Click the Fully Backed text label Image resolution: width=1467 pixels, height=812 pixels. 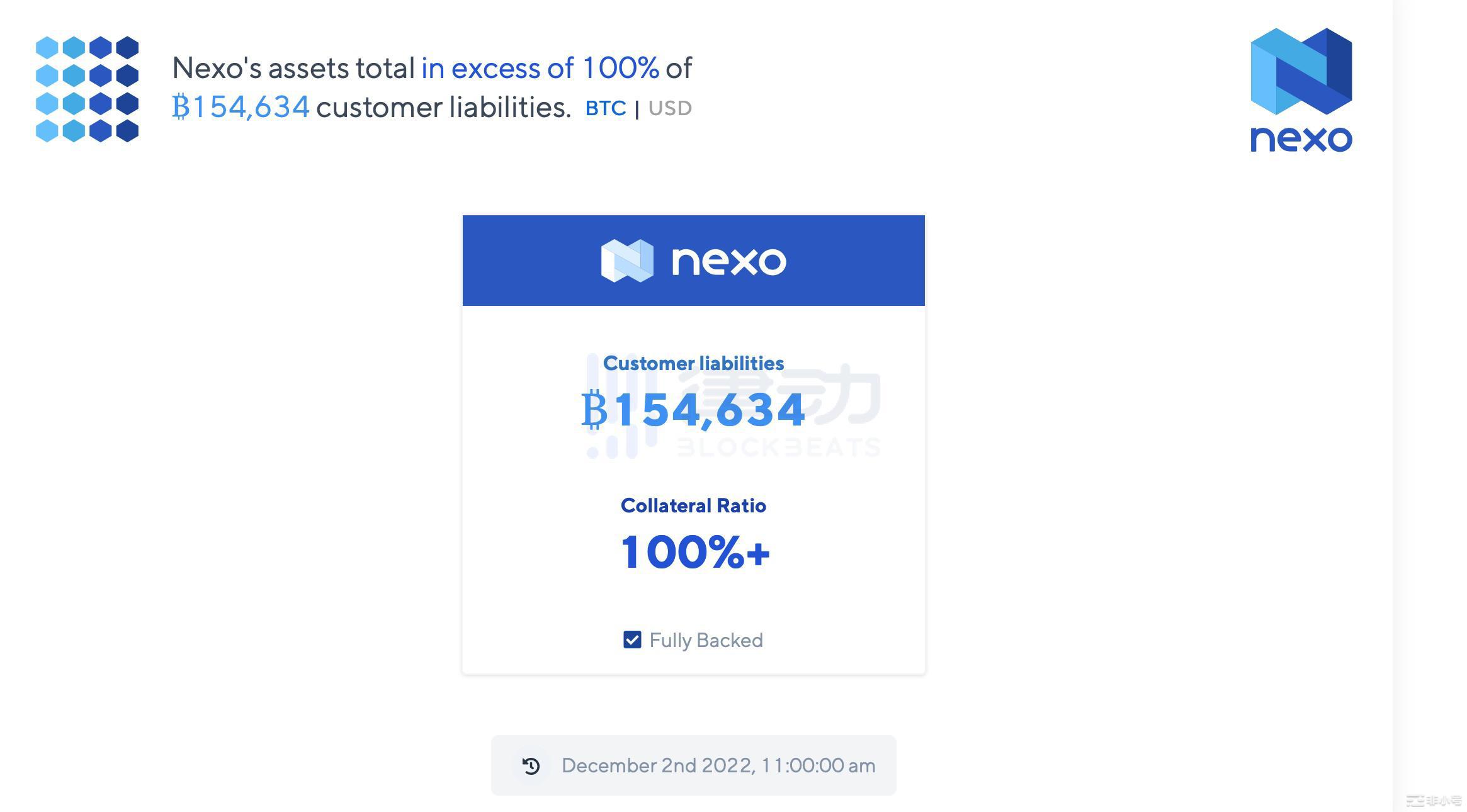point(705,640)
